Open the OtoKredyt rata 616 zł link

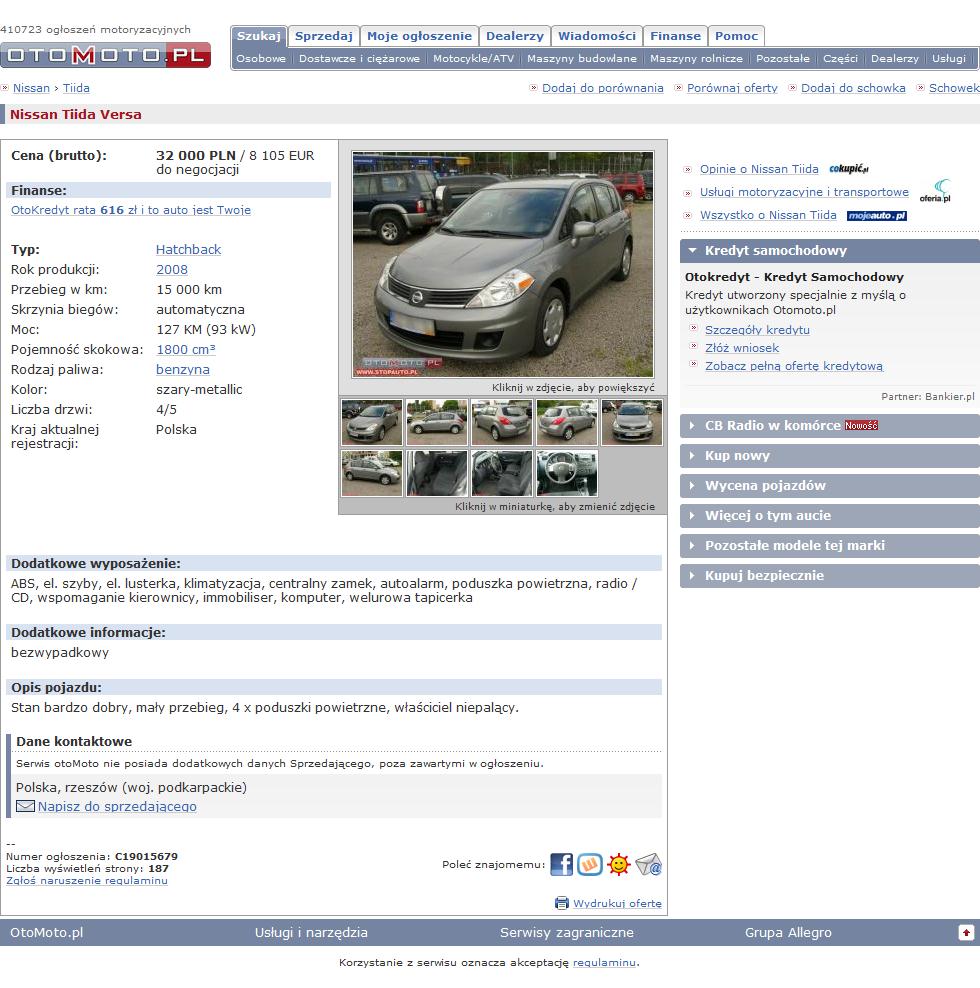pos(131,210)
